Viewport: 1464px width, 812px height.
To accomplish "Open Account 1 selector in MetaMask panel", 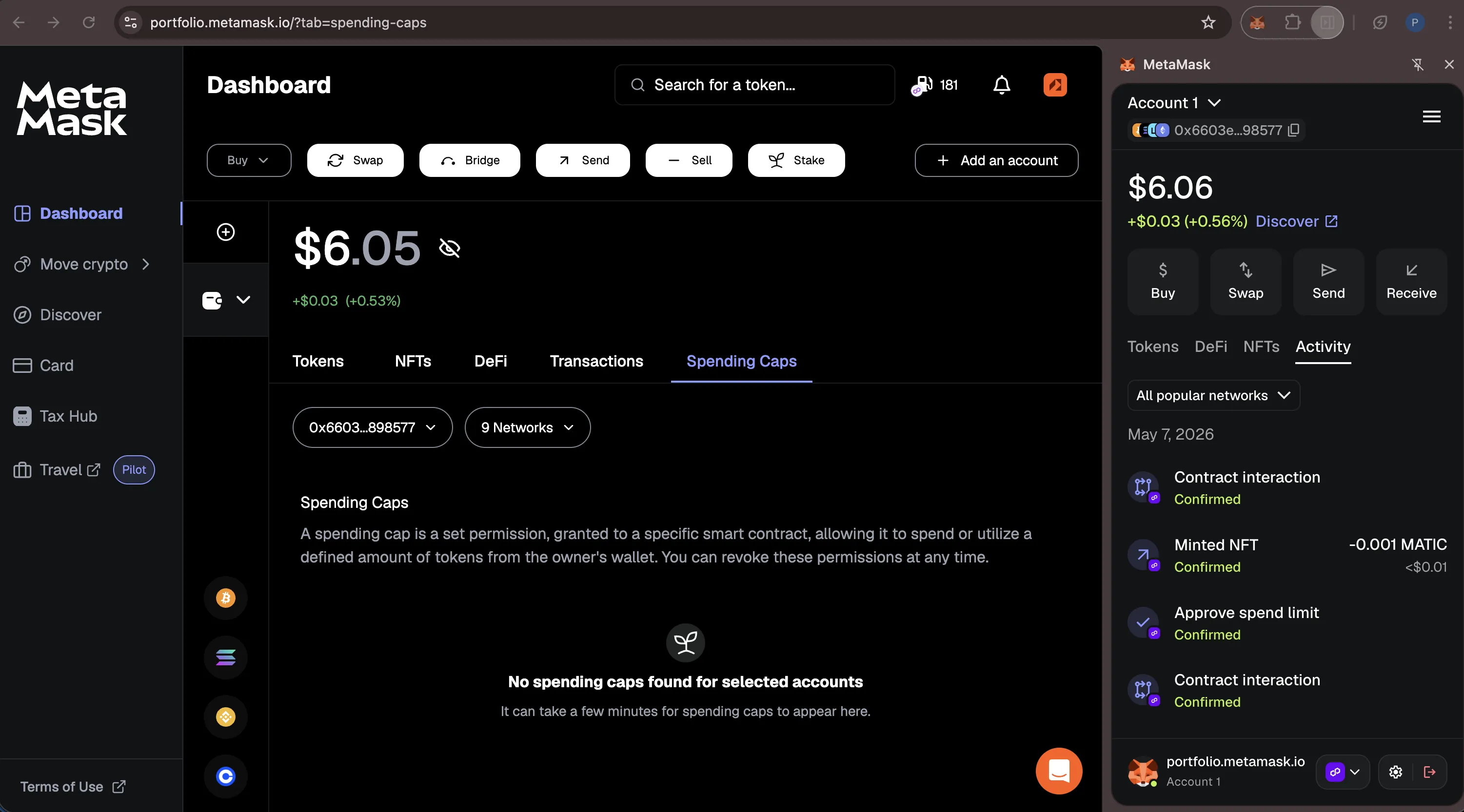I will (1174, 103).
